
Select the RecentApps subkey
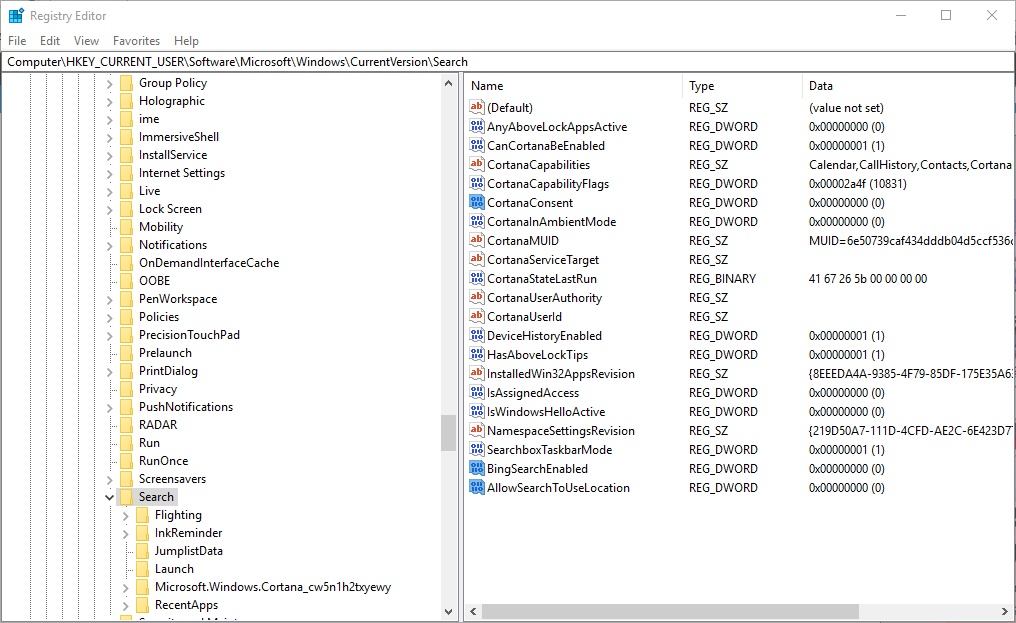pyautogui.click(x=187, y=605)
